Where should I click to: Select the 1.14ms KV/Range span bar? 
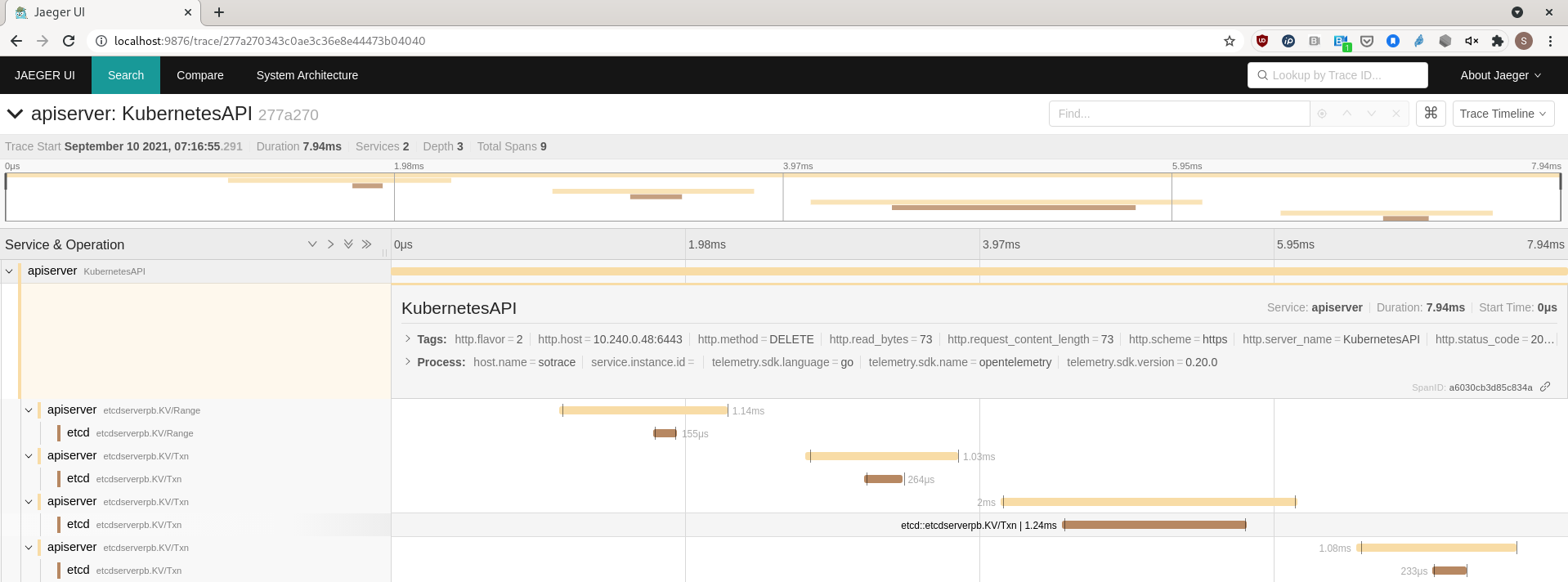pyautogui.click(x=644, y=410)
